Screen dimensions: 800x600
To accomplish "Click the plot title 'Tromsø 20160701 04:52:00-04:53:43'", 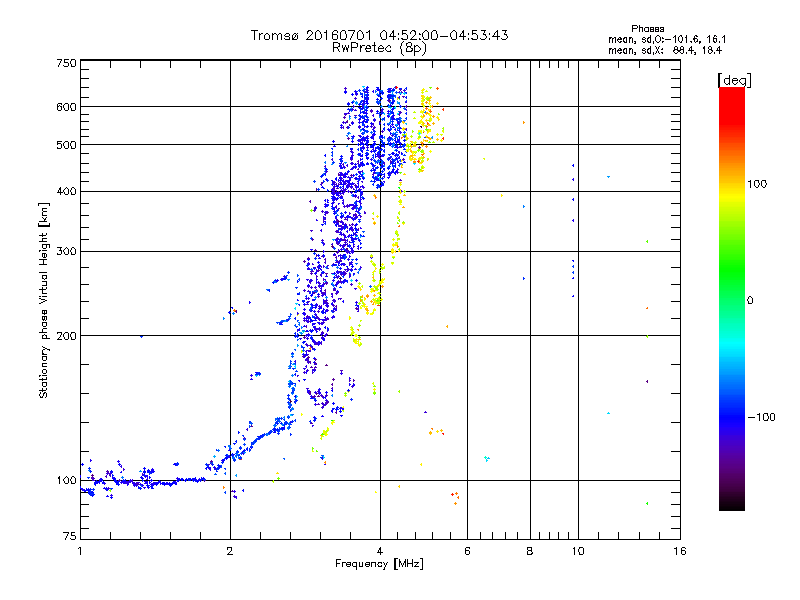I will (x=379, y=35).
